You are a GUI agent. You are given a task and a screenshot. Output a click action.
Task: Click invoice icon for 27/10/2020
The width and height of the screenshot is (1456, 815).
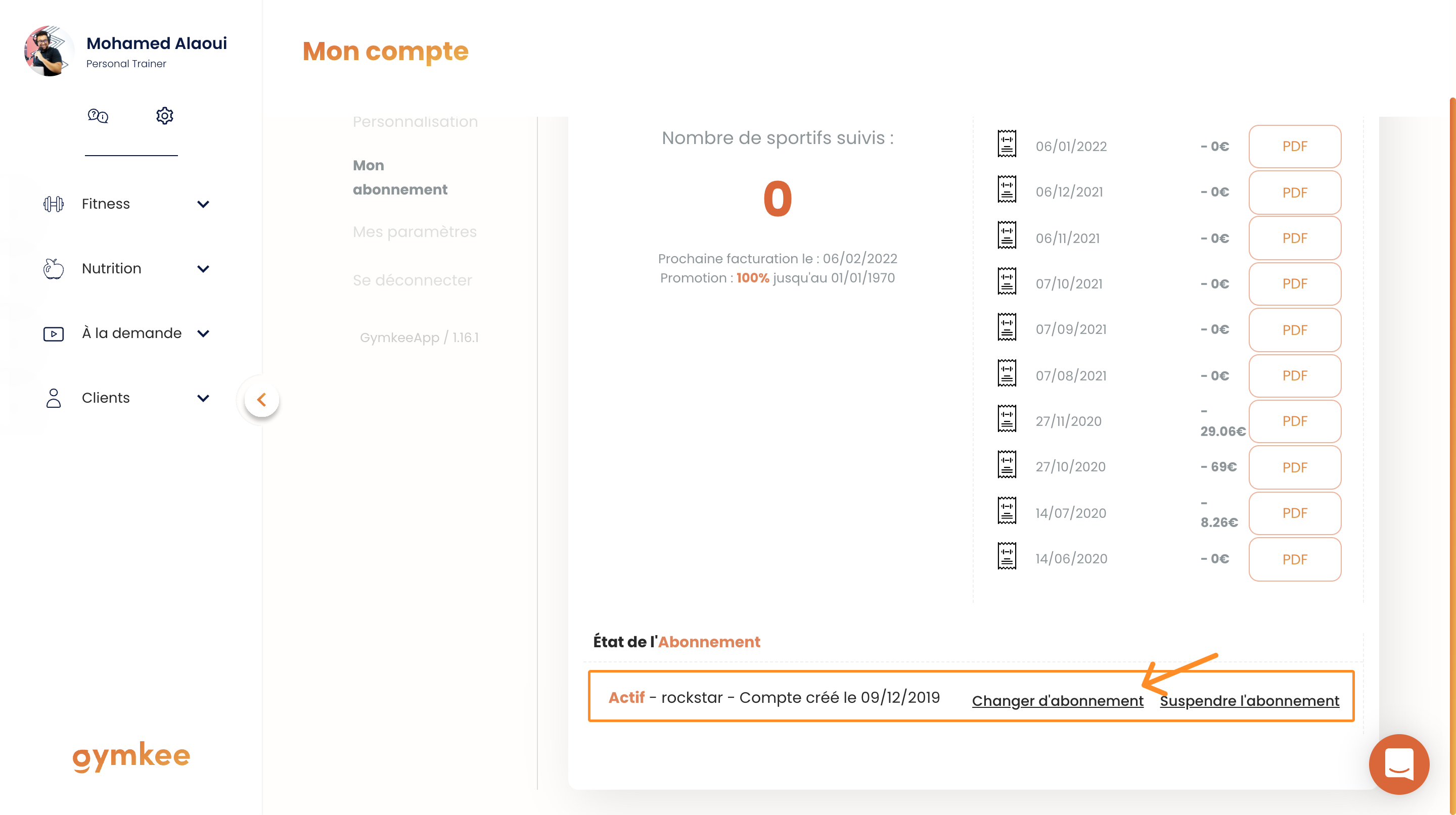pyautogui.click(x=1007, y=464)
